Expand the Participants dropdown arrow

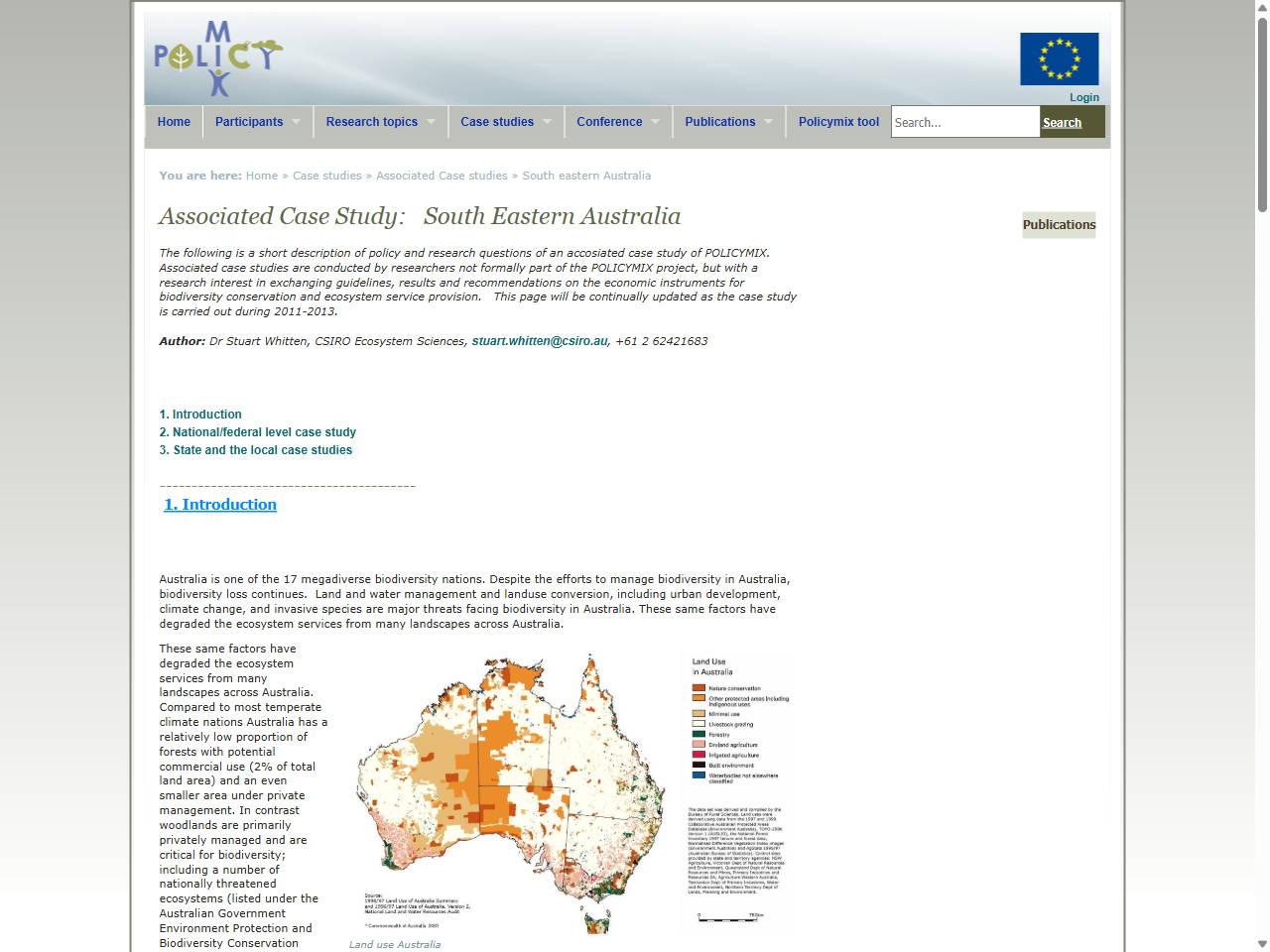(x=296, y=121)
